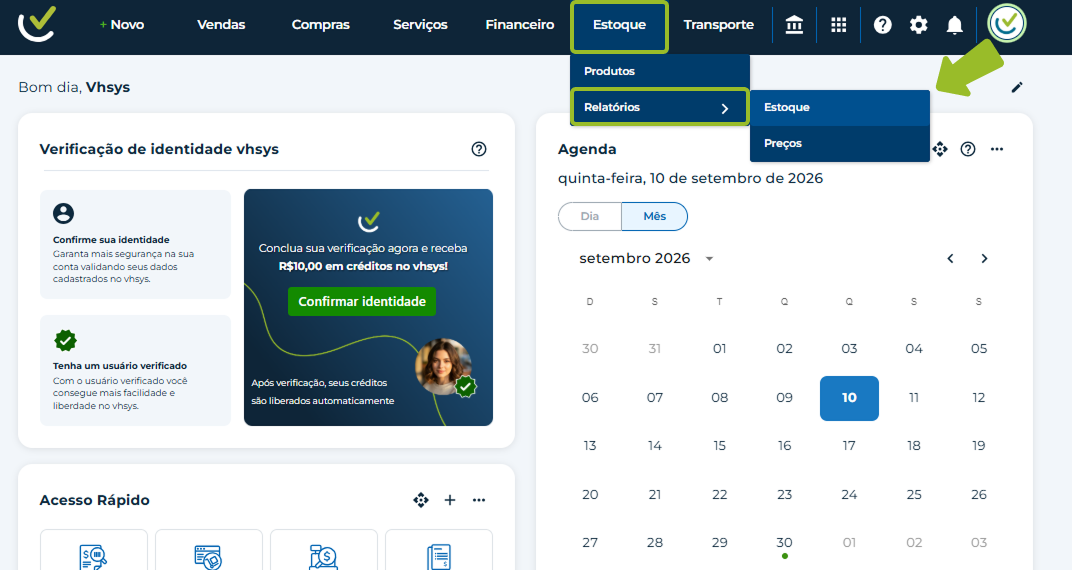Open the help question mark icon in the top bar
The height and width of the screenshot is (570, 1072).
[883, 25]
